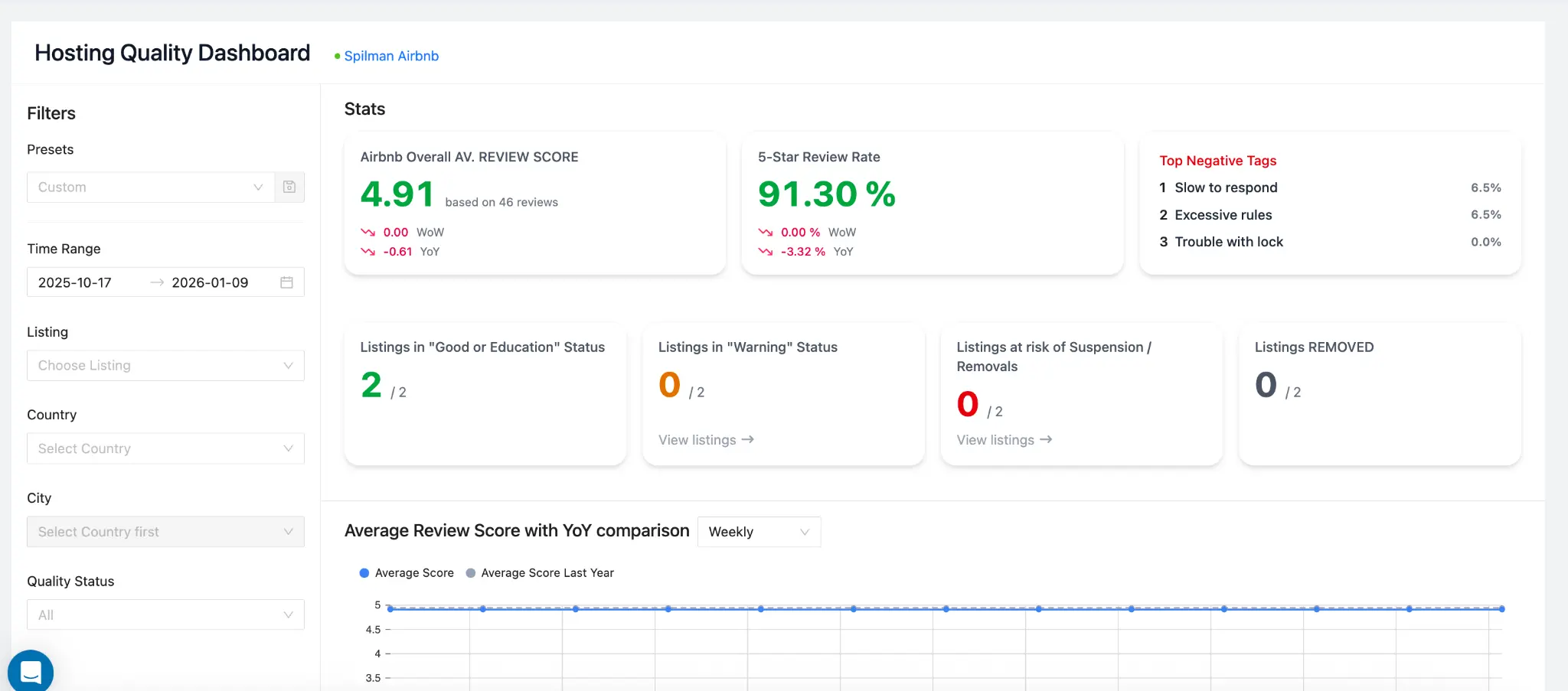Image resolution: width=1568 pixels, height=691 pixels.
Task: Click the 91.30 % five-star rate
Action: (827, 194)
